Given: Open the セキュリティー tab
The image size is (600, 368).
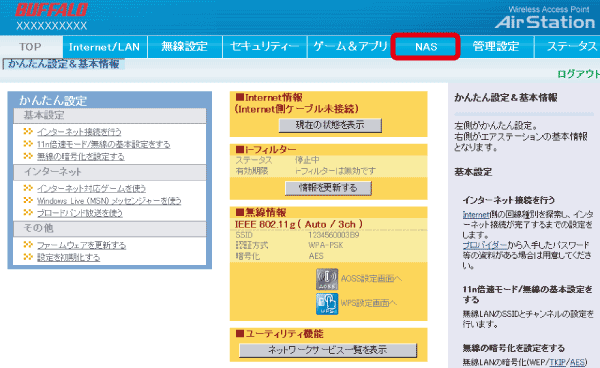Looking at the screenshot, I should click(264, 47).
